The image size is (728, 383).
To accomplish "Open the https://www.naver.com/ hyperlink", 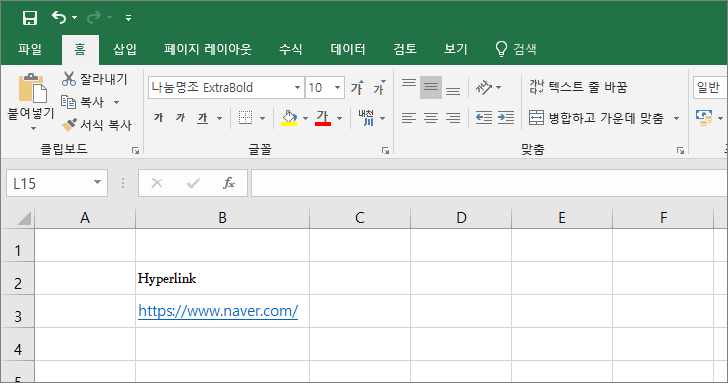I will [218, 311].
